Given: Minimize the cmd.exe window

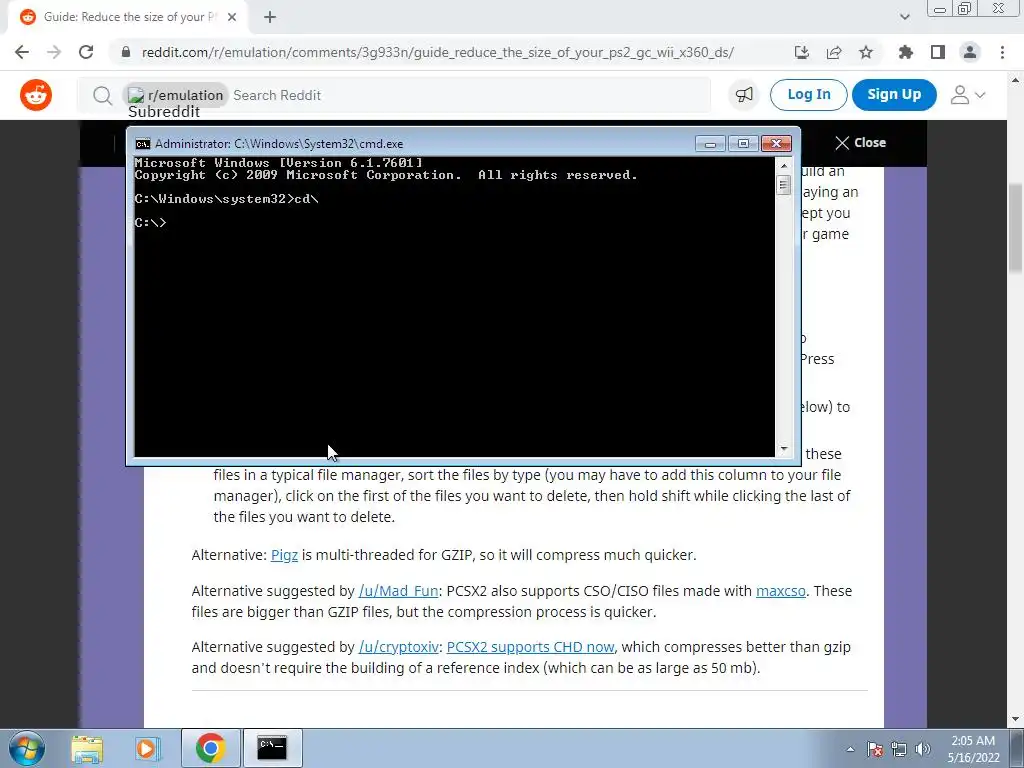Looking at the screenshot, I should click(710, 144).
